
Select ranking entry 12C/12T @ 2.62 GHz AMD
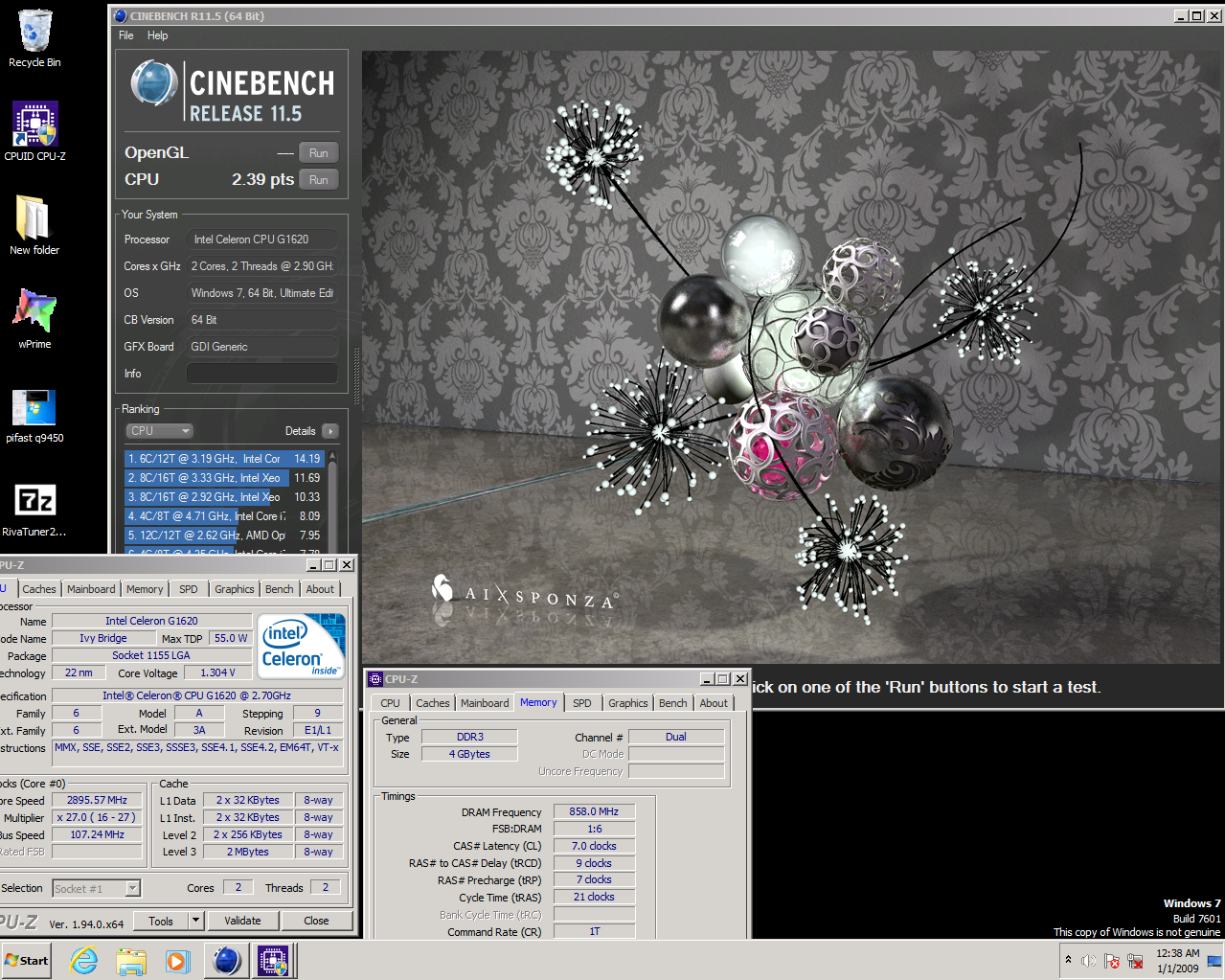click(x=225, y=536)
